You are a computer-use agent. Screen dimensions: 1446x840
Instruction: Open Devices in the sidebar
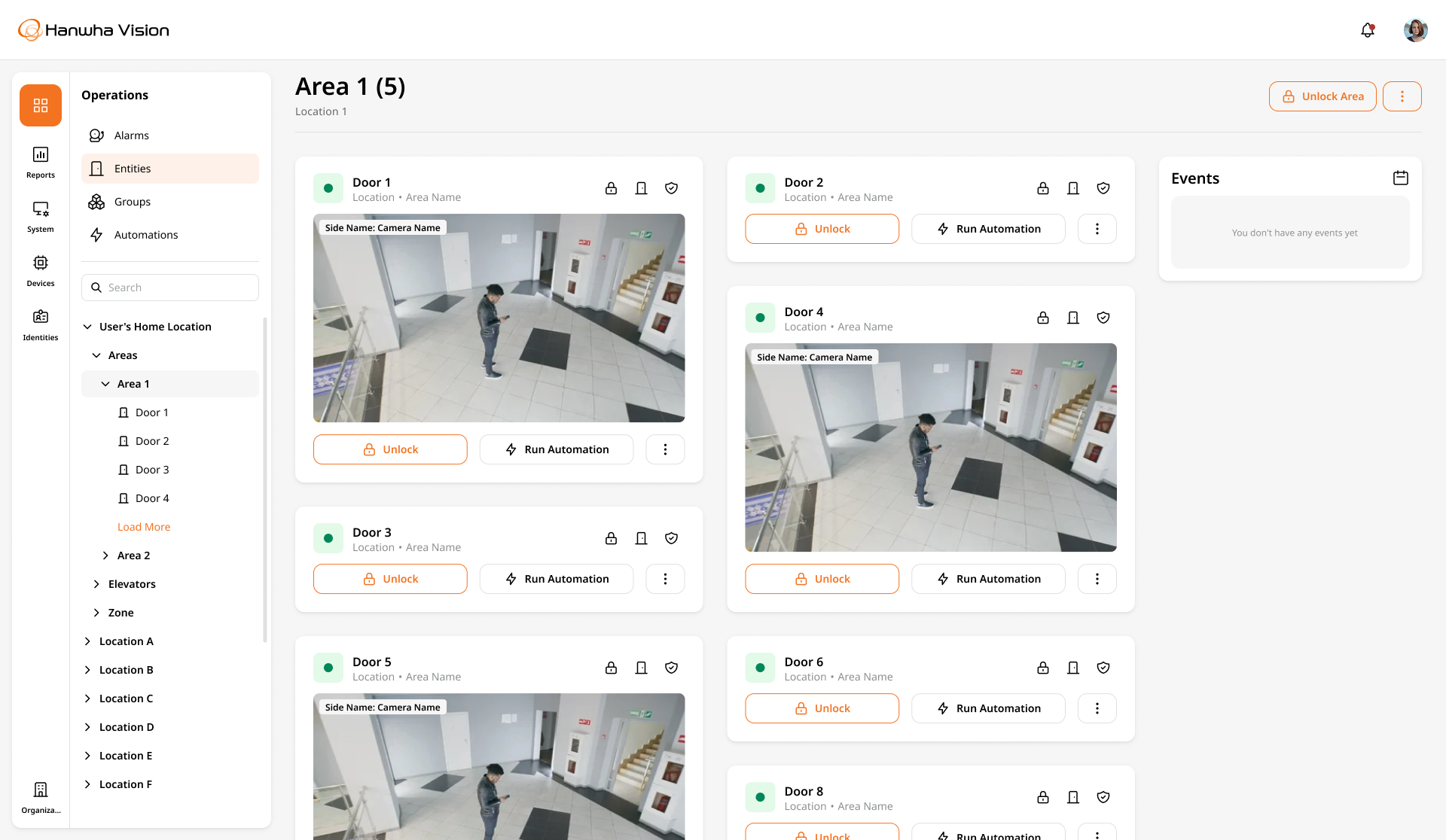point(41,271)
